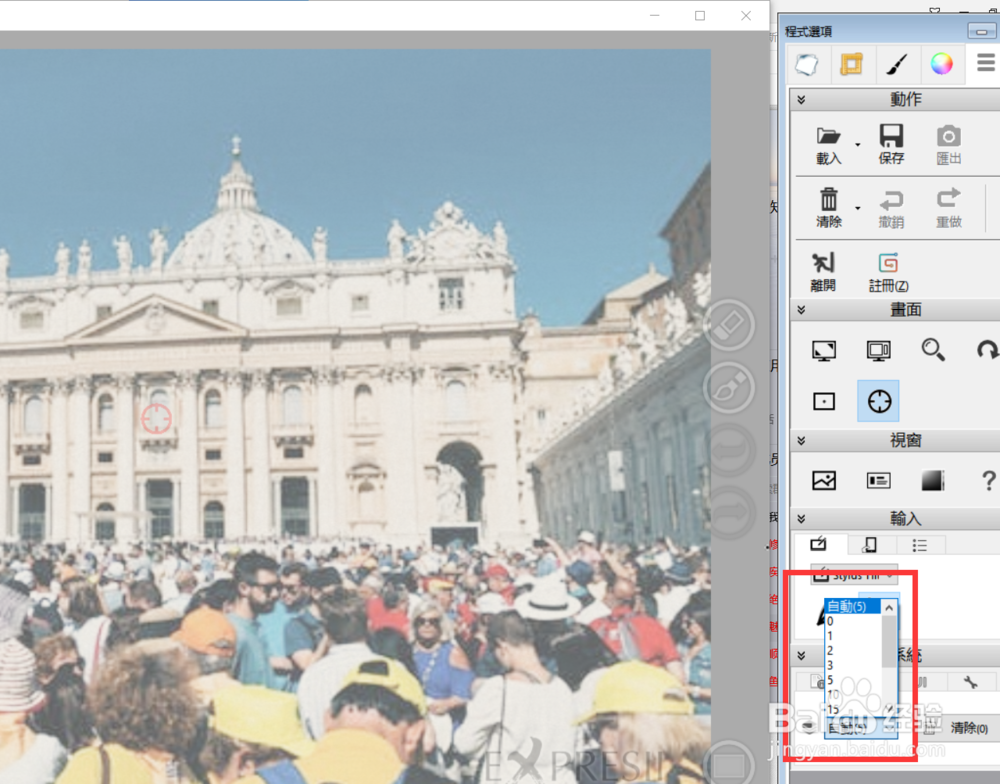The image size is (1000, 784).
Task: Click the eraser circle button on canvas
Action: click(x=729, y=325)
